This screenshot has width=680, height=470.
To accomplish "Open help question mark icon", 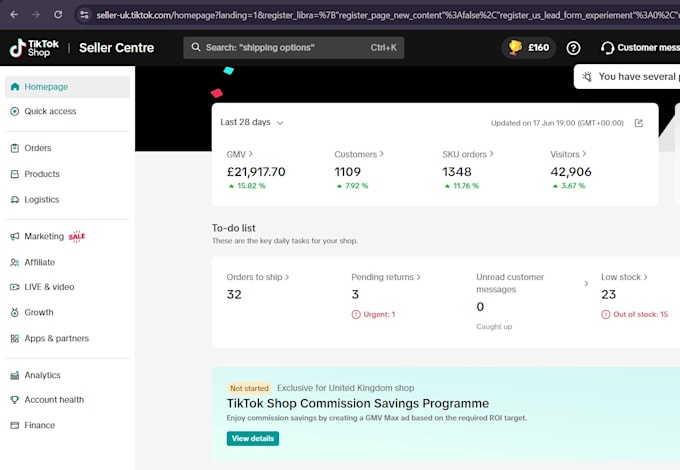I will point(573,48).
